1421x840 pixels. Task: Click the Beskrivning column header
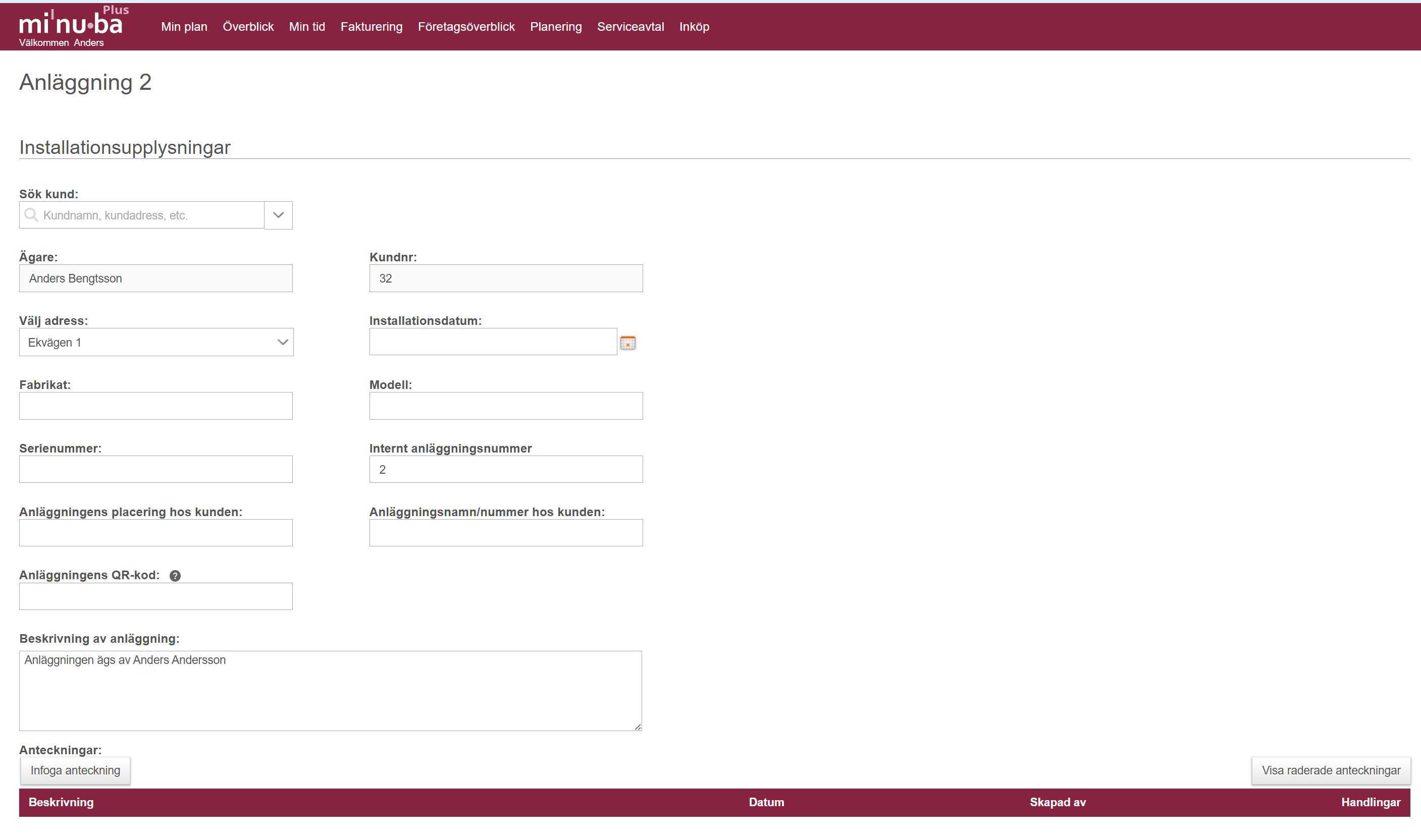(61, 803)
